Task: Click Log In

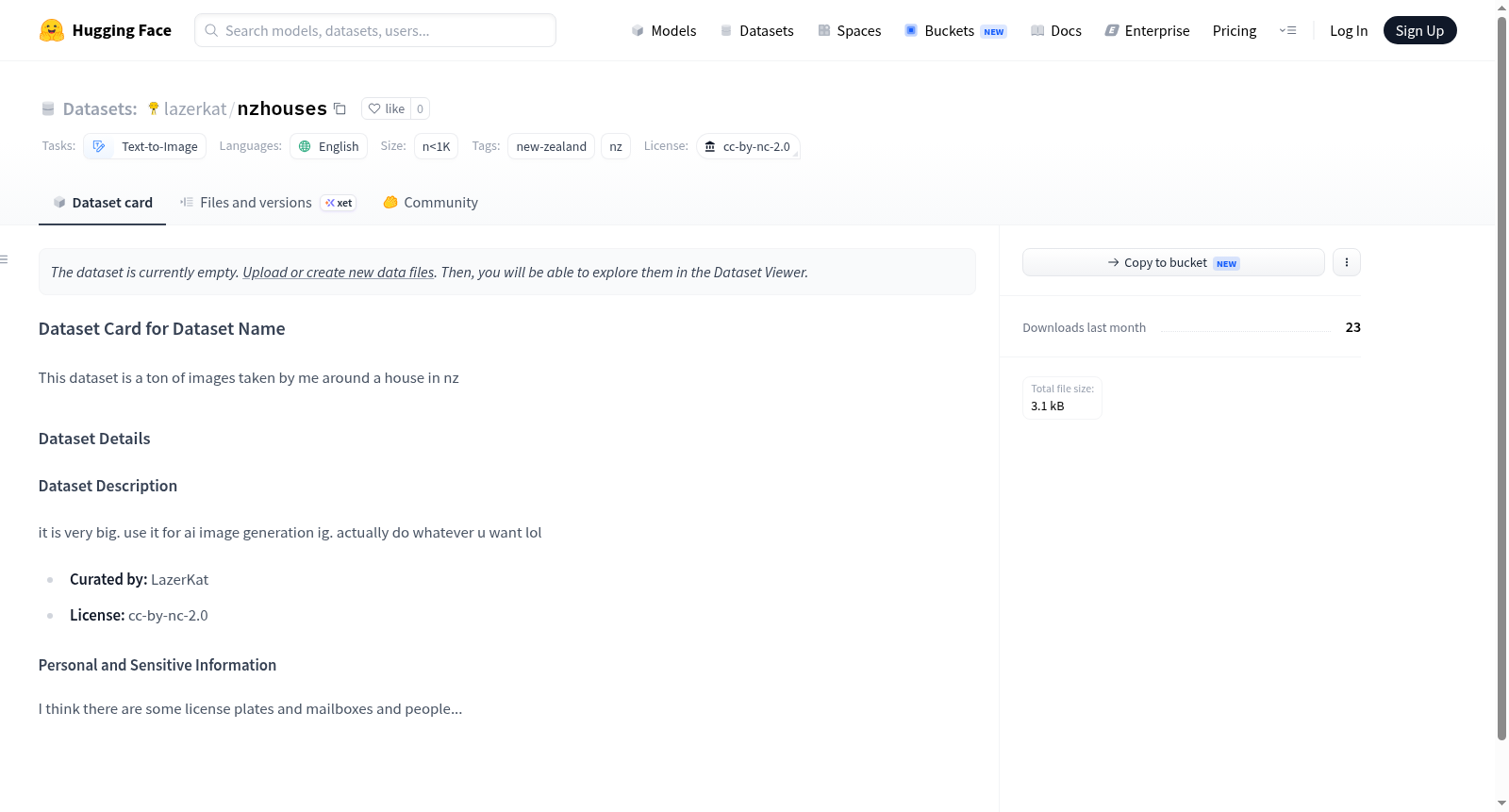Action: pyautogui.click(x=1349, y=30)
